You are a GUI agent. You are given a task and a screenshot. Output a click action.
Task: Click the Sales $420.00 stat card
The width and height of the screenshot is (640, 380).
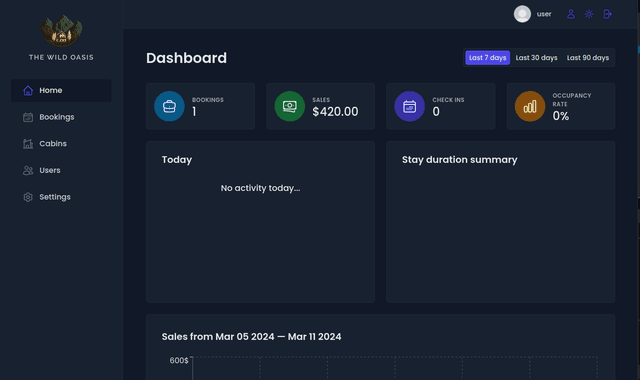click(320, 106)
